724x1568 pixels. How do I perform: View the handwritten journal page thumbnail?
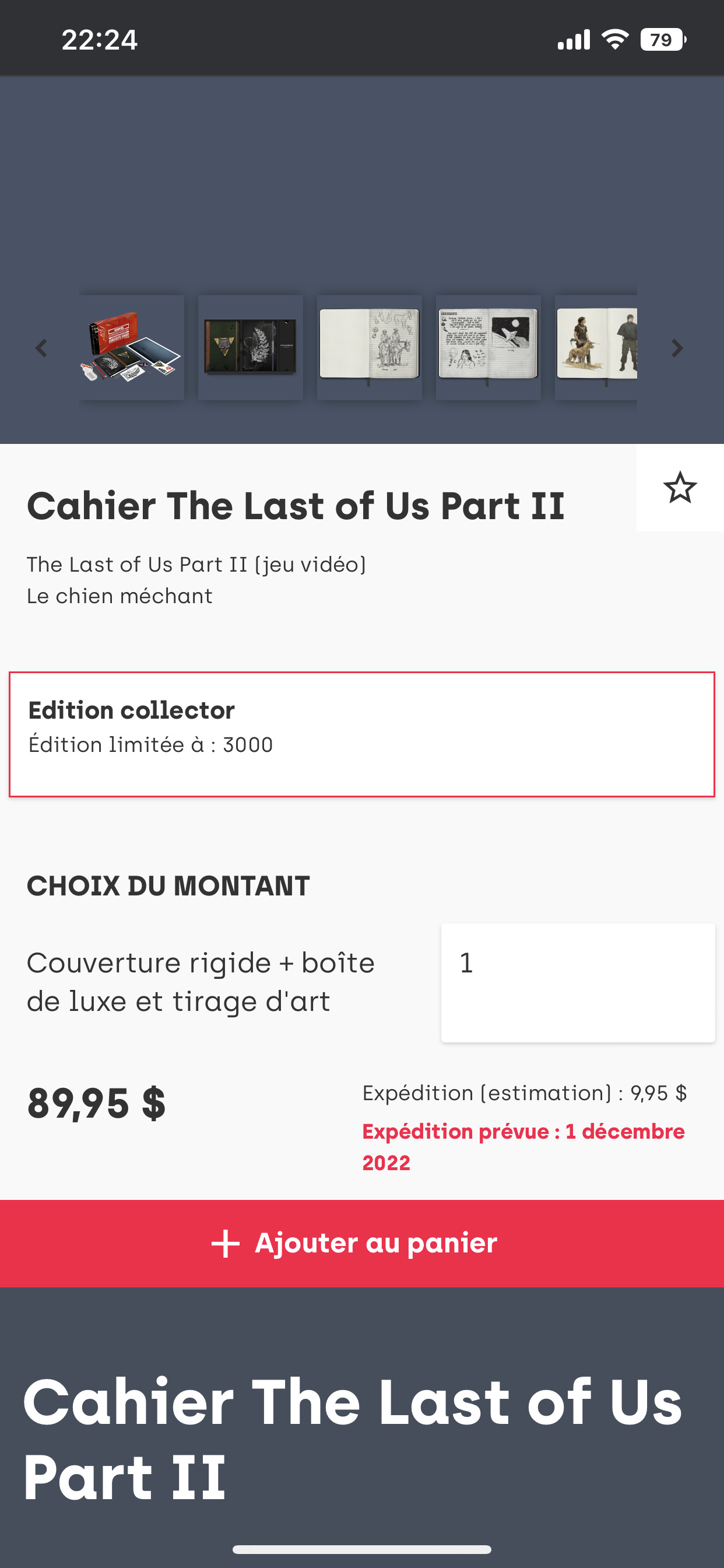pos(488,348)
